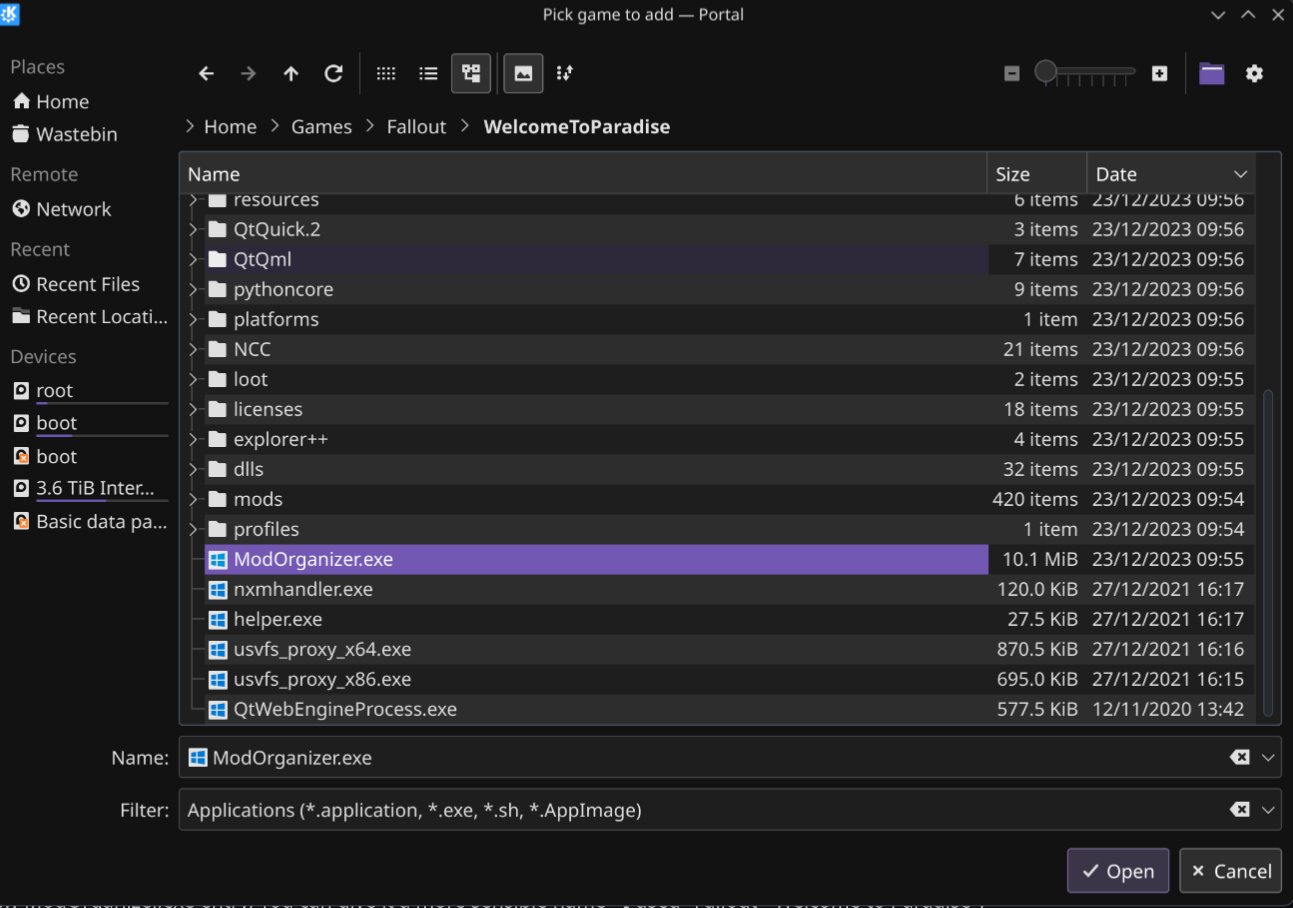Decrease icon size with minus button
The height and width of the screenshot is (908, 1293).
[1012, 73]
